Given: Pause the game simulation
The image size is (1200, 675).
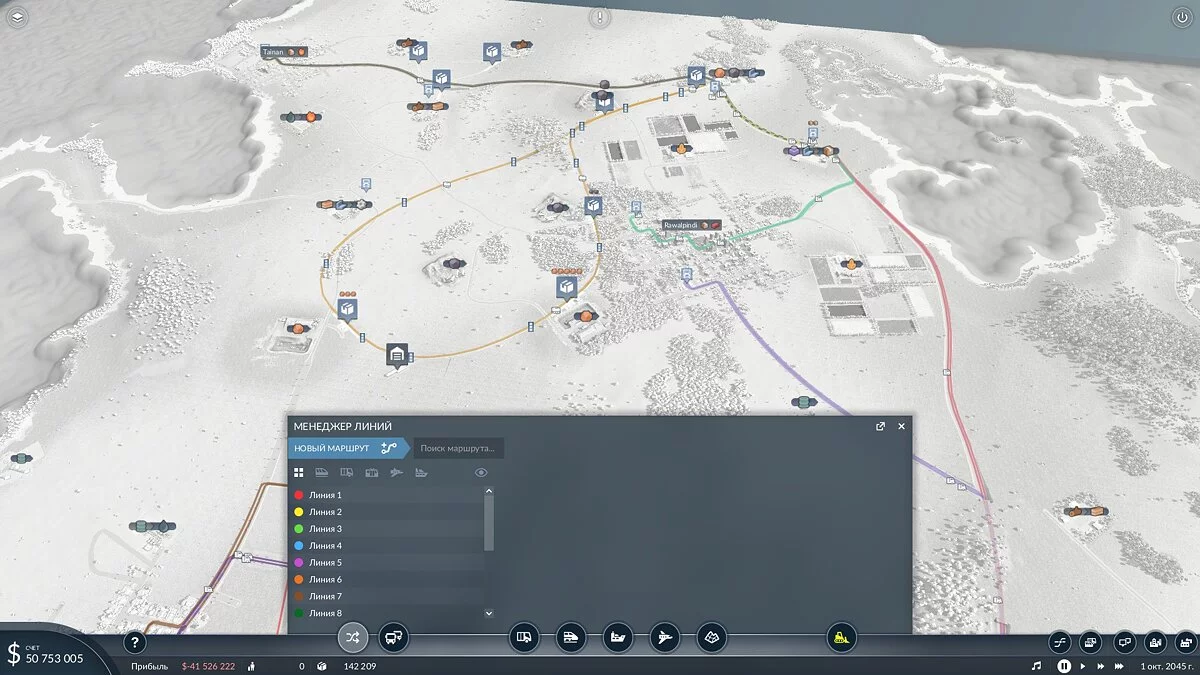Looking at the screenshot, I should (1064, 665).
